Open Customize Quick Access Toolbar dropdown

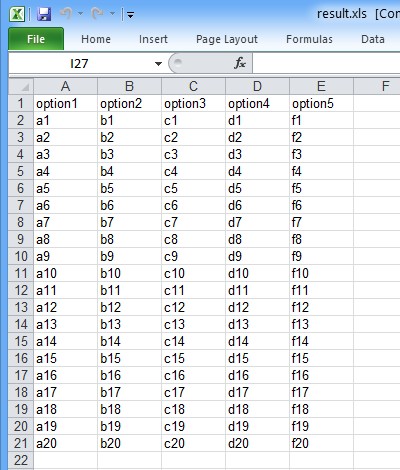[130, 15]
